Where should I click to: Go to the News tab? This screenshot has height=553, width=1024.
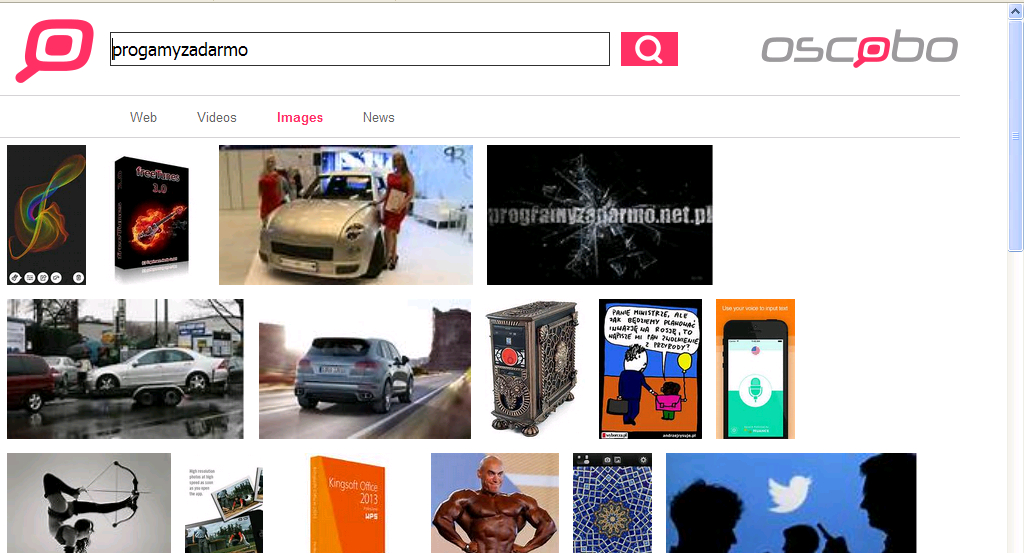378,117
